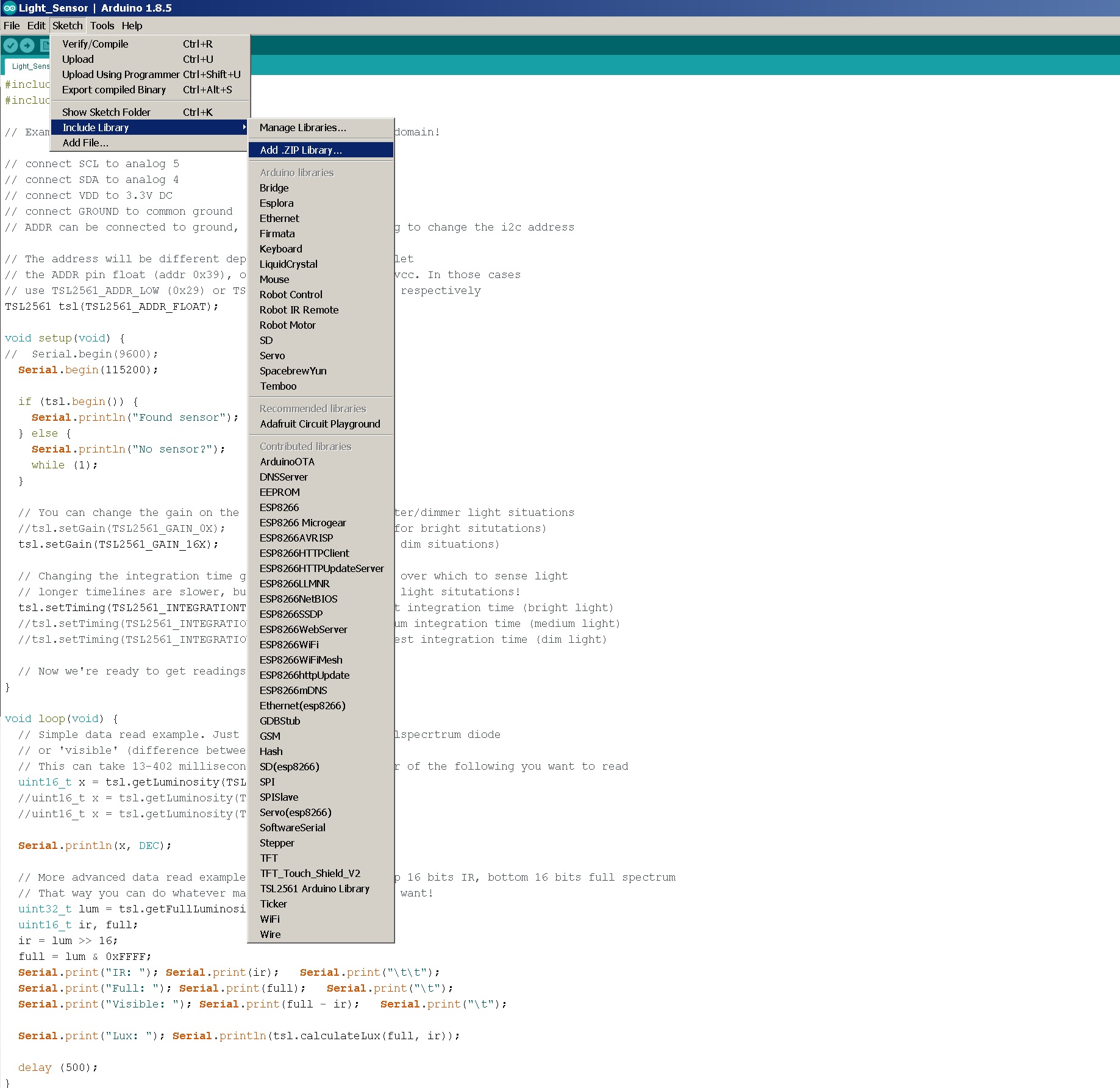Click the Verify checkmark toolbar icon
The width and height of the screenshot is (1120, 1088).
pos(10,45)
